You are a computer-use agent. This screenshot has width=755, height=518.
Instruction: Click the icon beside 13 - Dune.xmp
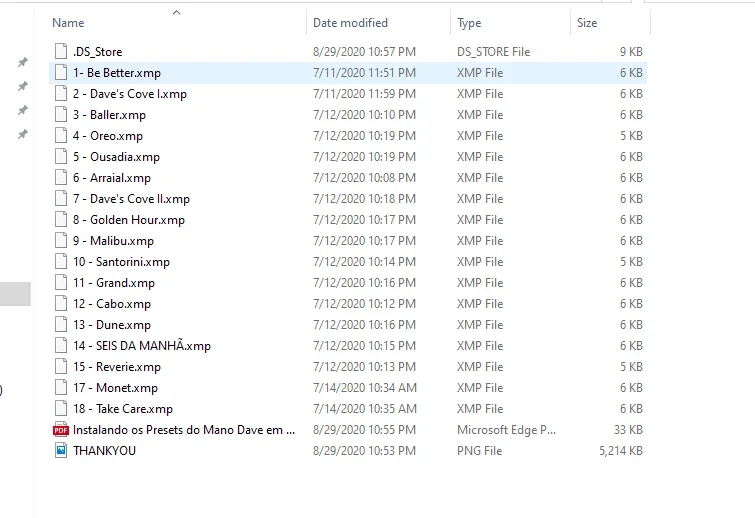[x=61, y=324]
